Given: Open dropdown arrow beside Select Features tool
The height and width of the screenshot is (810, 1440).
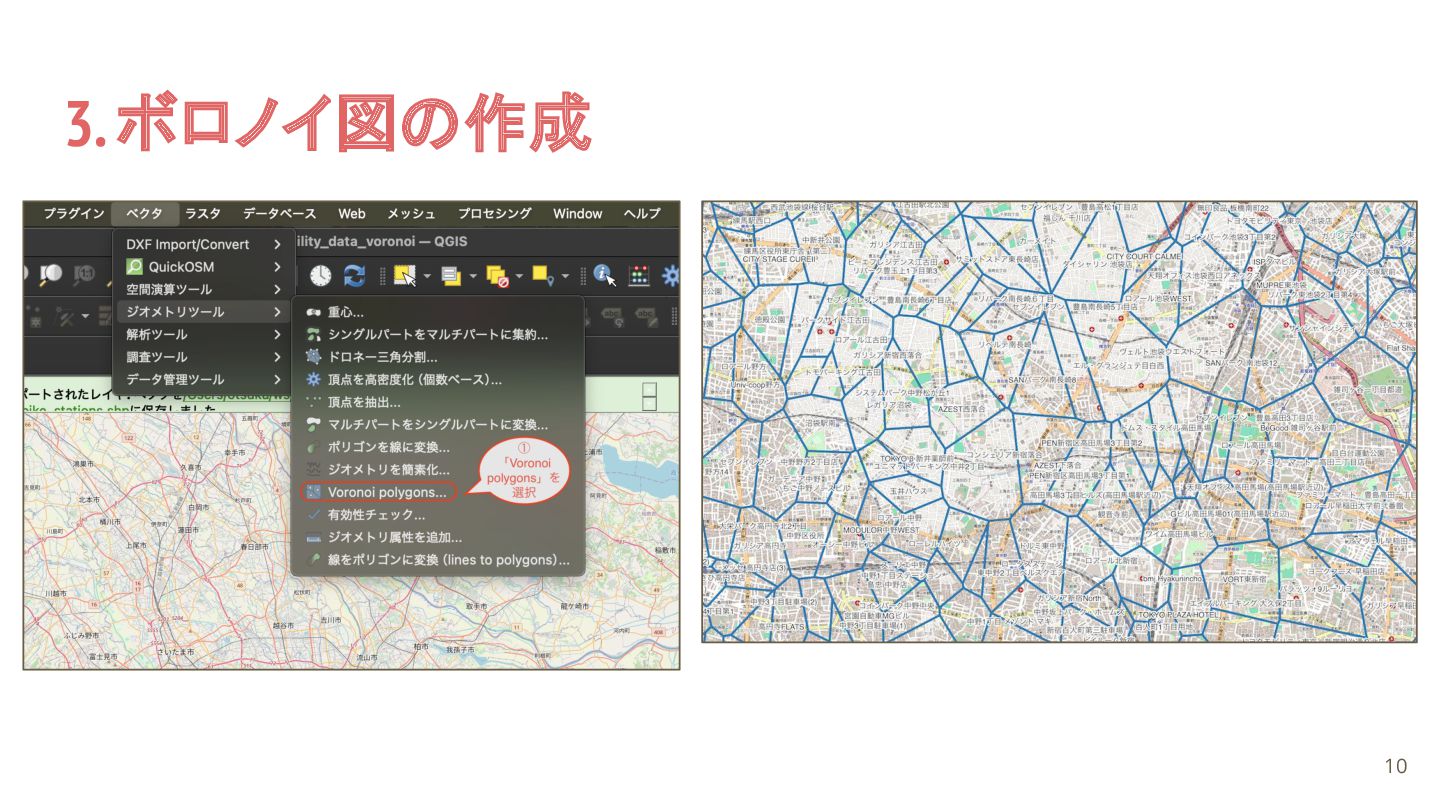Looking at the screenshot, I should tap(427, 275).
